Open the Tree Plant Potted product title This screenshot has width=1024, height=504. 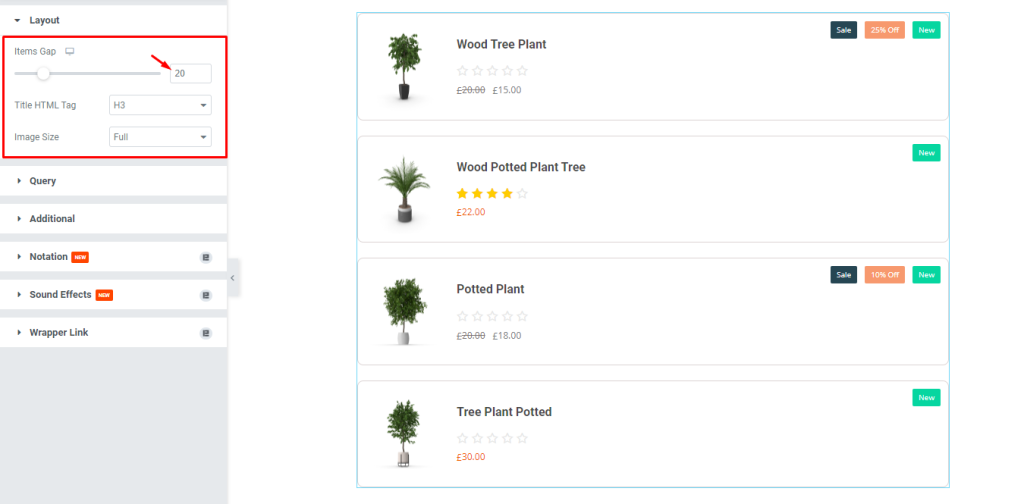[x=504, y=412]
